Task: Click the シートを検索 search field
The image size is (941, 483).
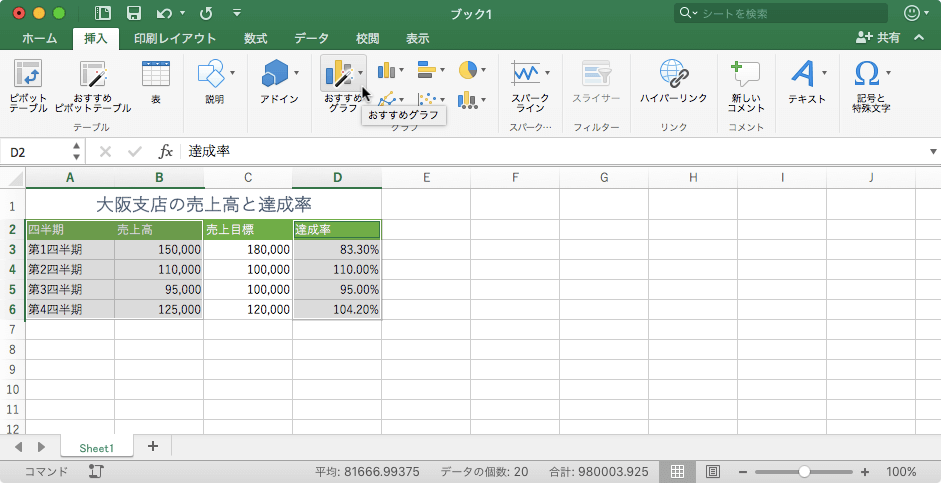Action: (x=781, y=13)
